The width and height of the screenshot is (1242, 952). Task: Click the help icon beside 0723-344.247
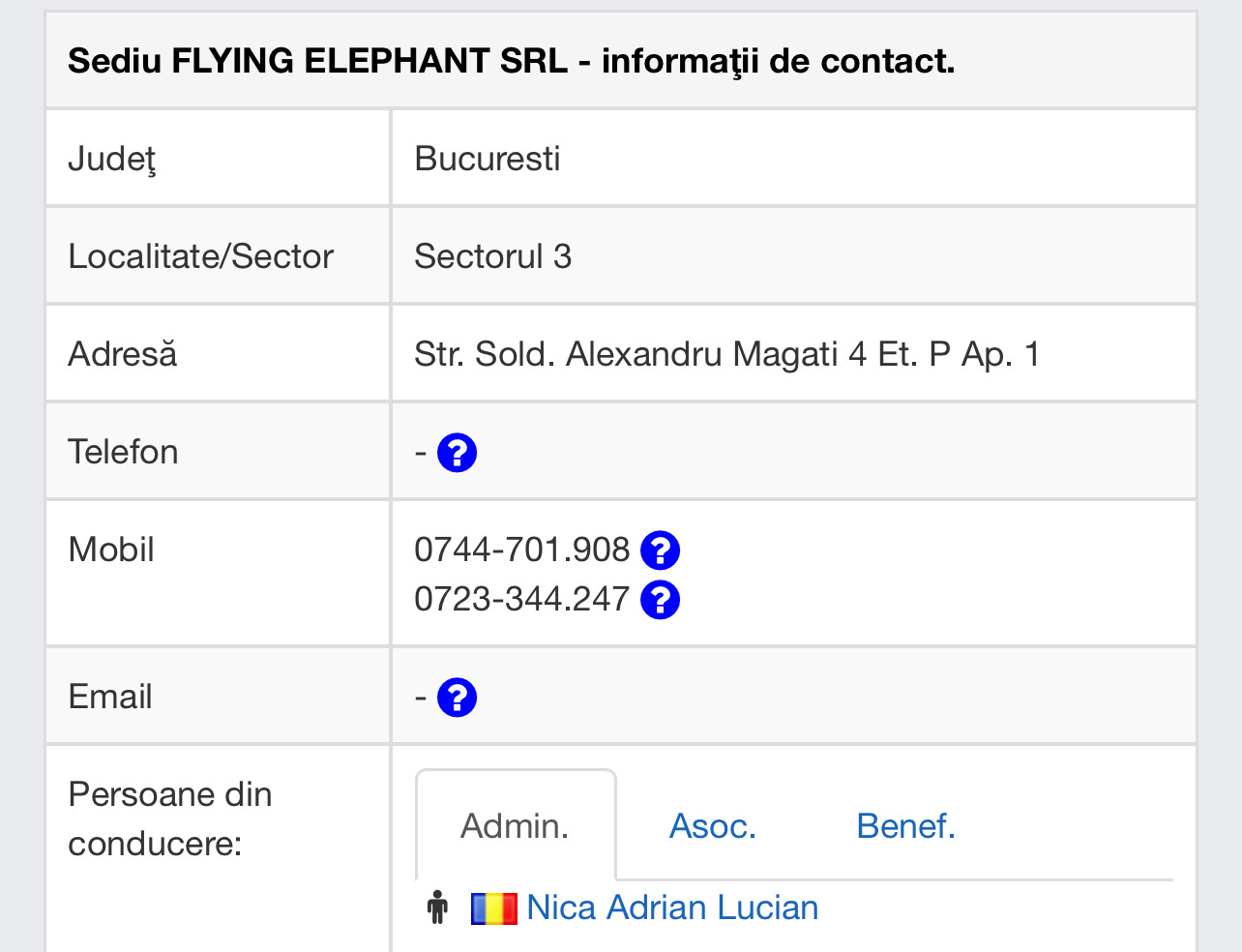[660, 600]
